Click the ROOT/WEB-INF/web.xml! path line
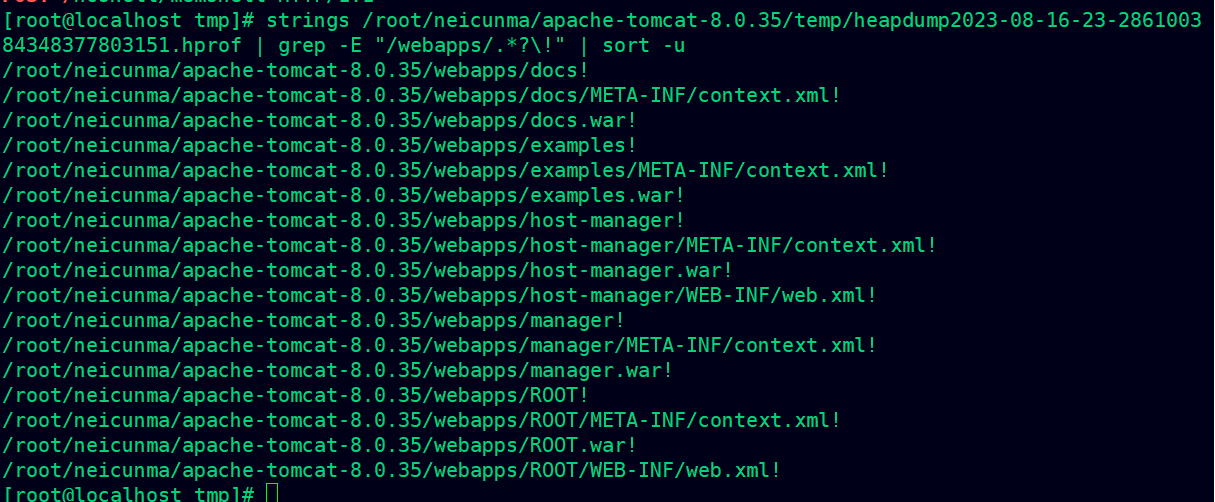The height and width of the screenshot is (502, 1215). point(391,470)
